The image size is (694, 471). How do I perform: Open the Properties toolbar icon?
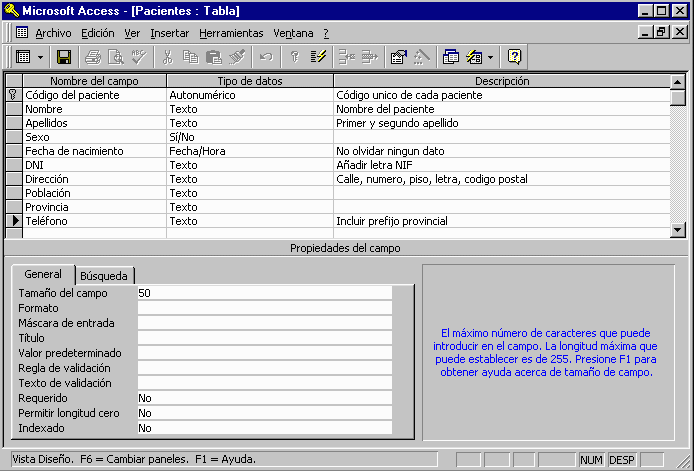pos(399,57)
